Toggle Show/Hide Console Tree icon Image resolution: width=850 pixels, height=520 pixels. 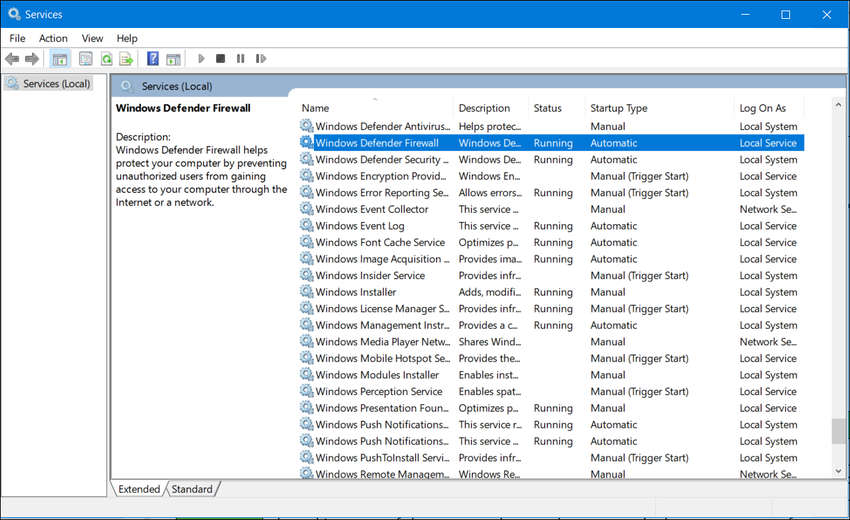(x=60, y=59)
